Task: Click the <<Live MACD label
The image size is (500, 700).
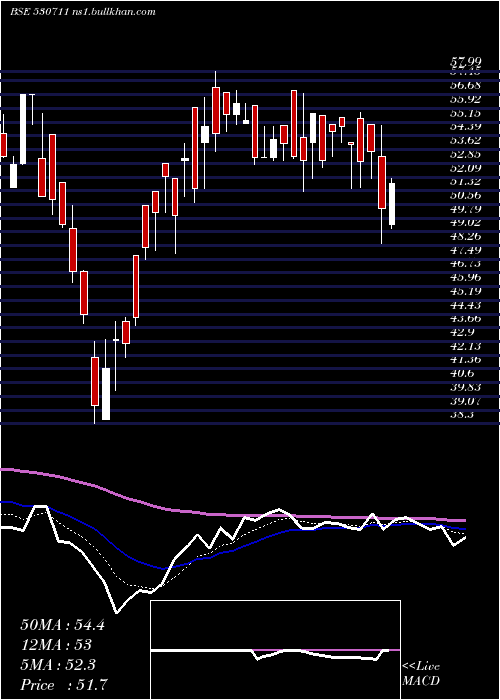Action: pos(421,674)
